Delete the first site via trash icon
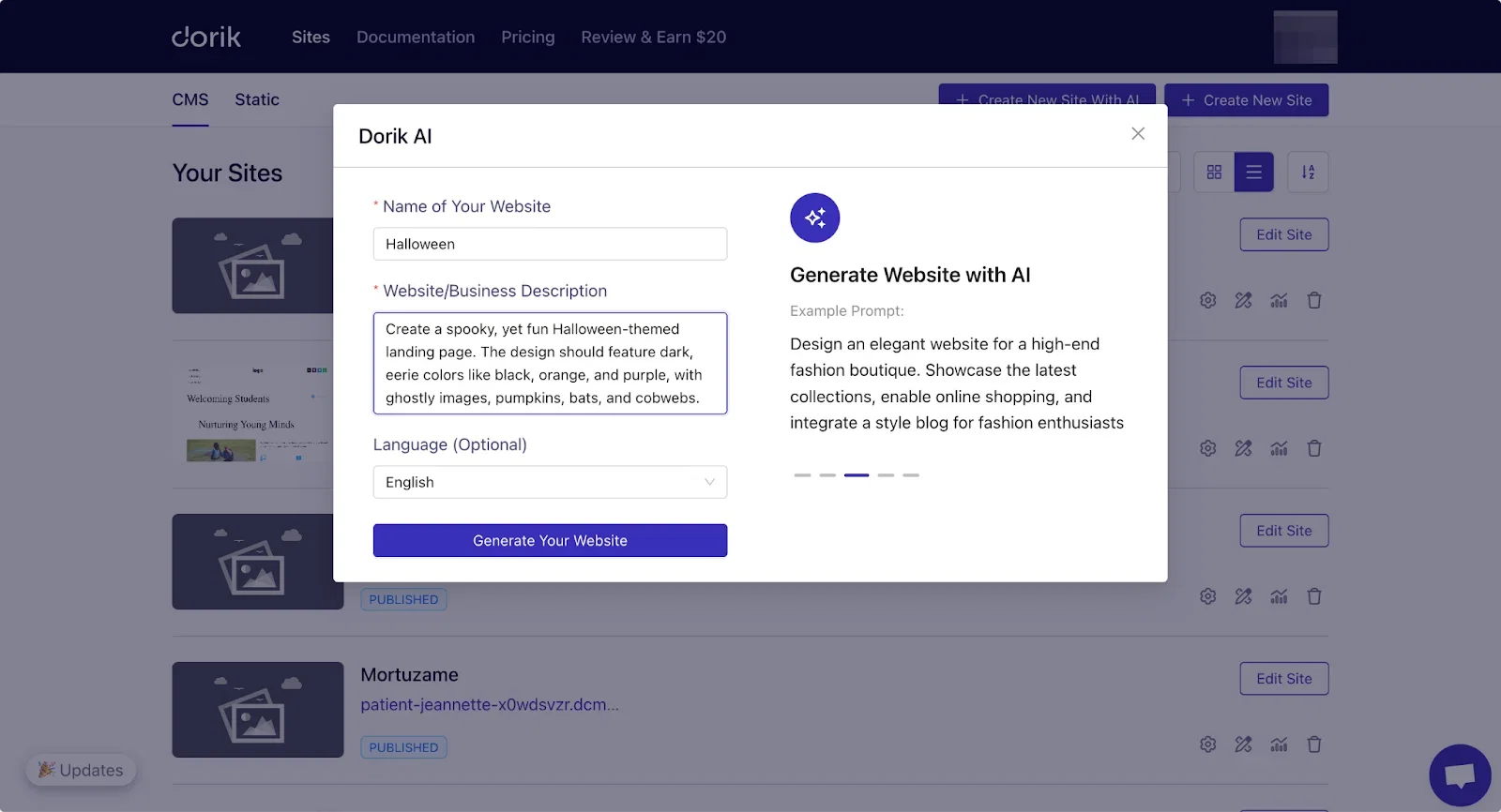 tap(1314, 301)
